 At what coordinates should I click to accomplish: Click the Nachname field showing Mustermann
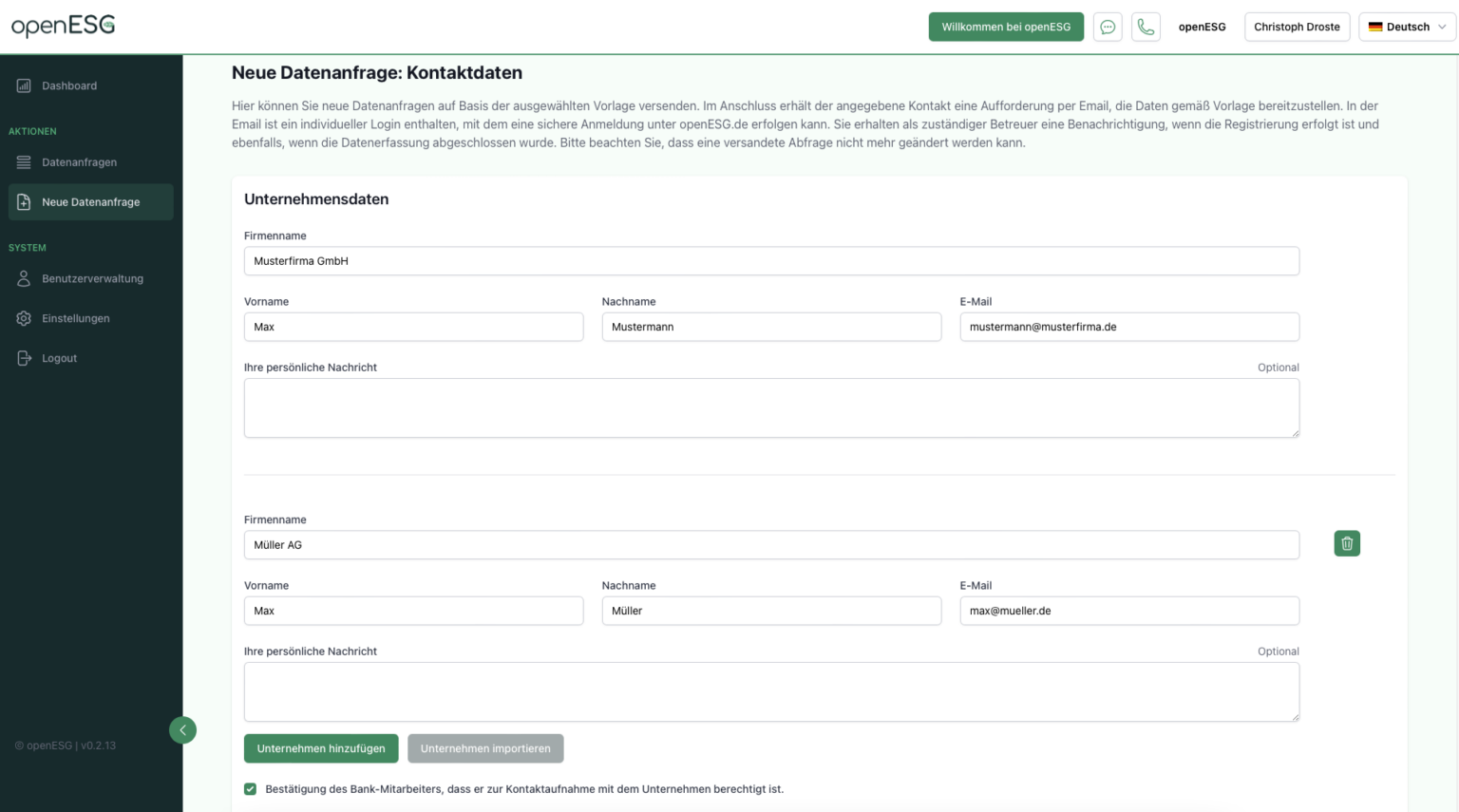771,327
